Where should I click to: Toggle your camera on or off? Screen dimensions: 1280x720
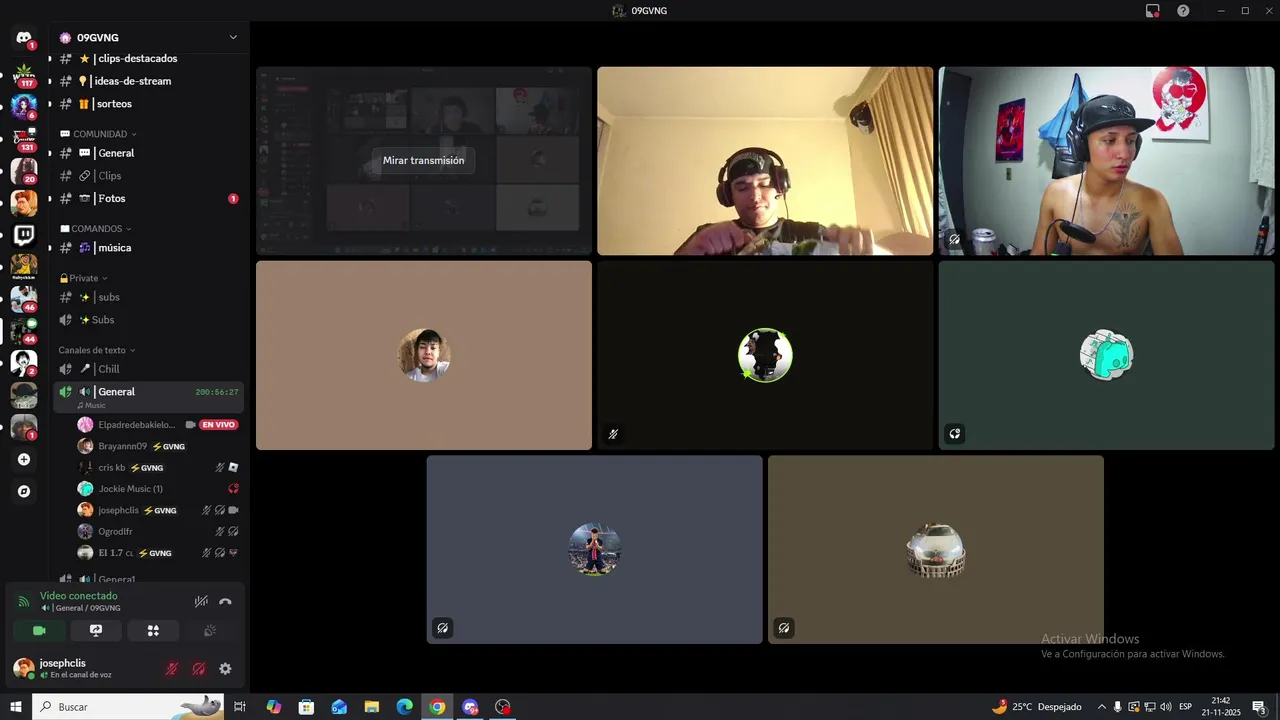click(x=39, y=630)
